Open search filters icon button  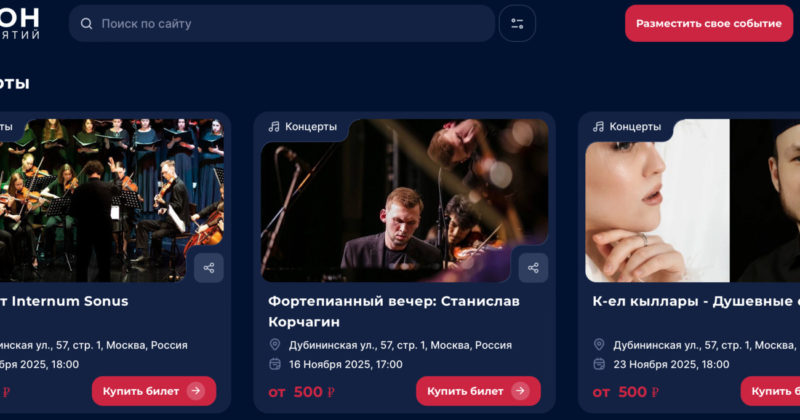click(517, 23)
